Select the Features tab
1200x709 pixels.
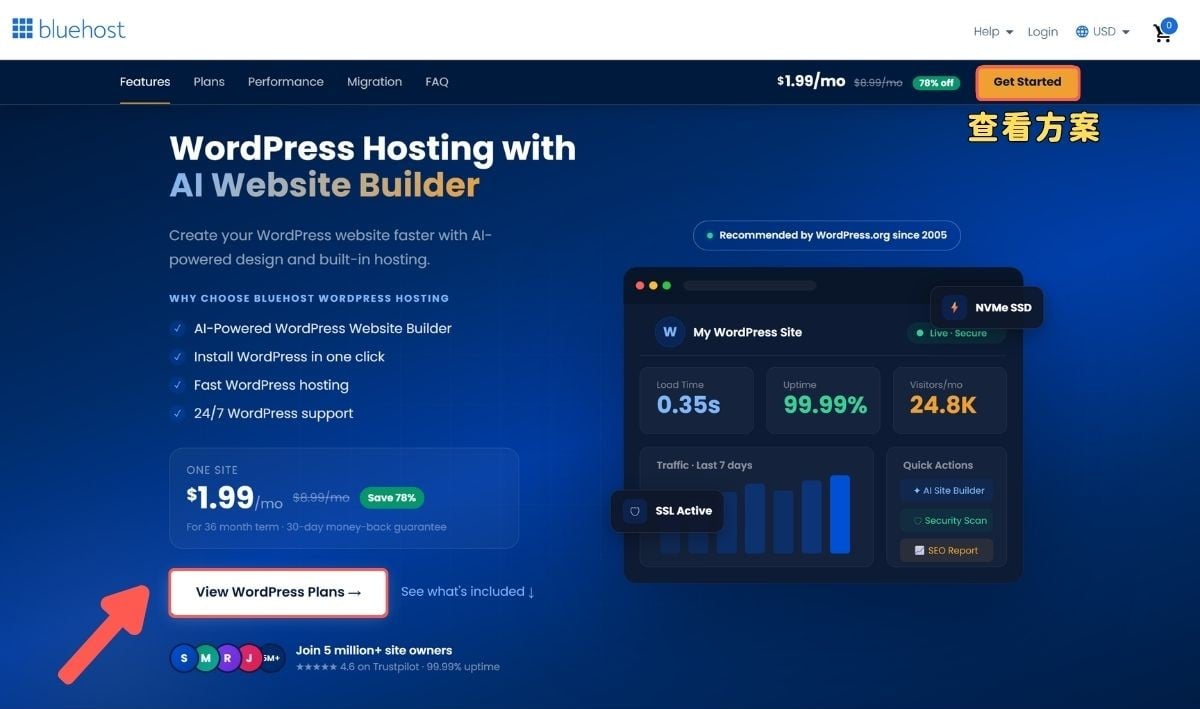145,82
